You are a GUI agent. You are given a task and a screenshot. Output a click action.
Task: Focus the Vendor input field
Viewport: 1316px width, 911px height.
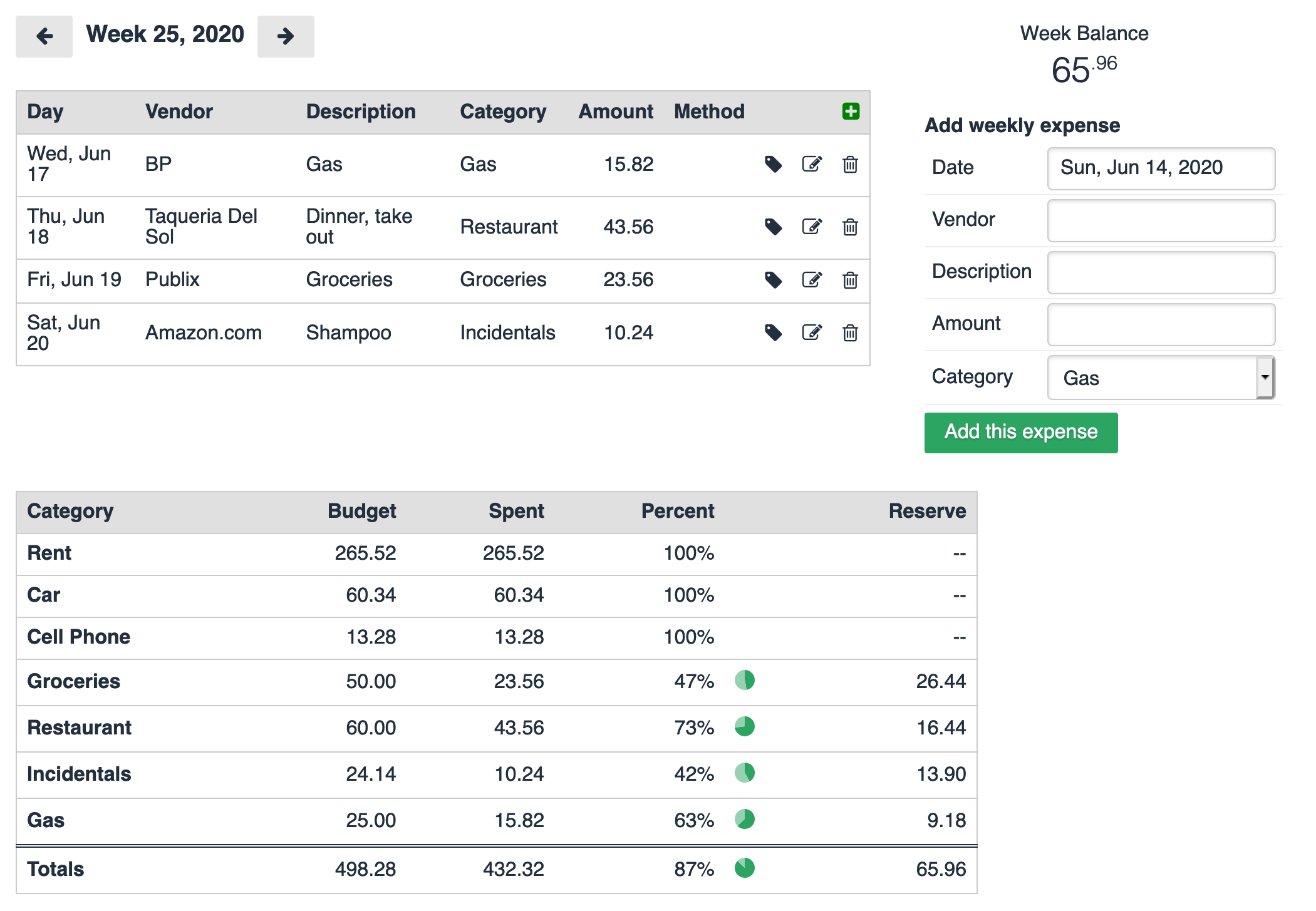pos(1161,220)
